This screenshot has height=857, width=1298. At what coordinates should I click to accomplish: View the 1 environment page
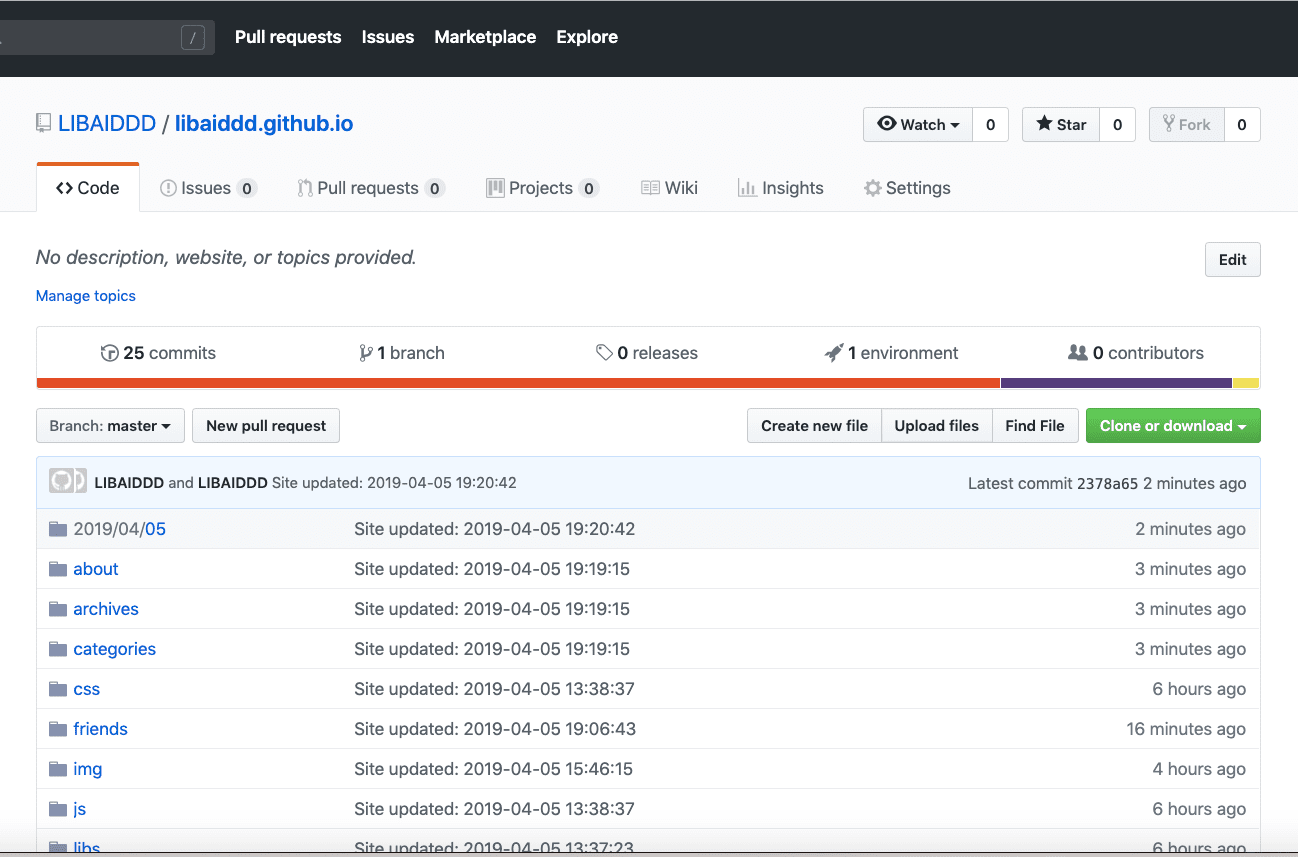891,353
